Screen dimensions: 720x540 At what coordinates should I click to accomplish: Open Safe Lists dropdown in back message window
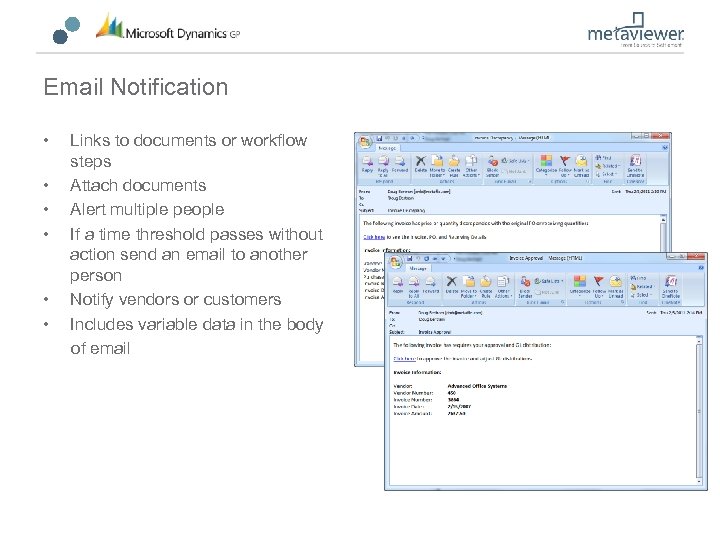[516, 161]
